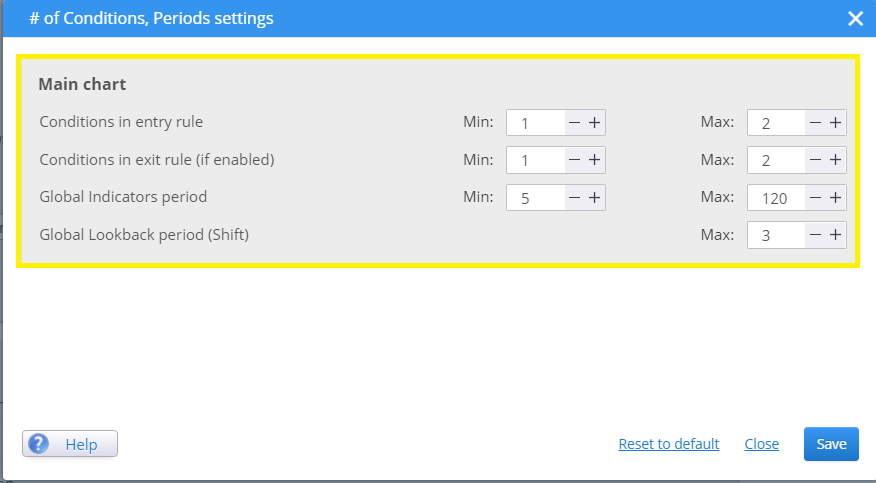This screenshot has height=483, width=876.
Task: Click dialog title '# of Conditions, Periods settings'
Action: coord(151,18)
